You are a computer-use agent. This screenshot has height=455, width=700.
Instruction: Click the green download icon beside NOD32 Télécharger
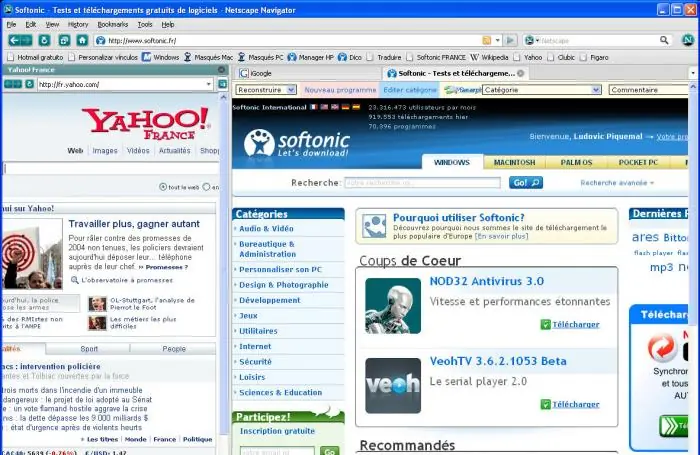(545, 324)
